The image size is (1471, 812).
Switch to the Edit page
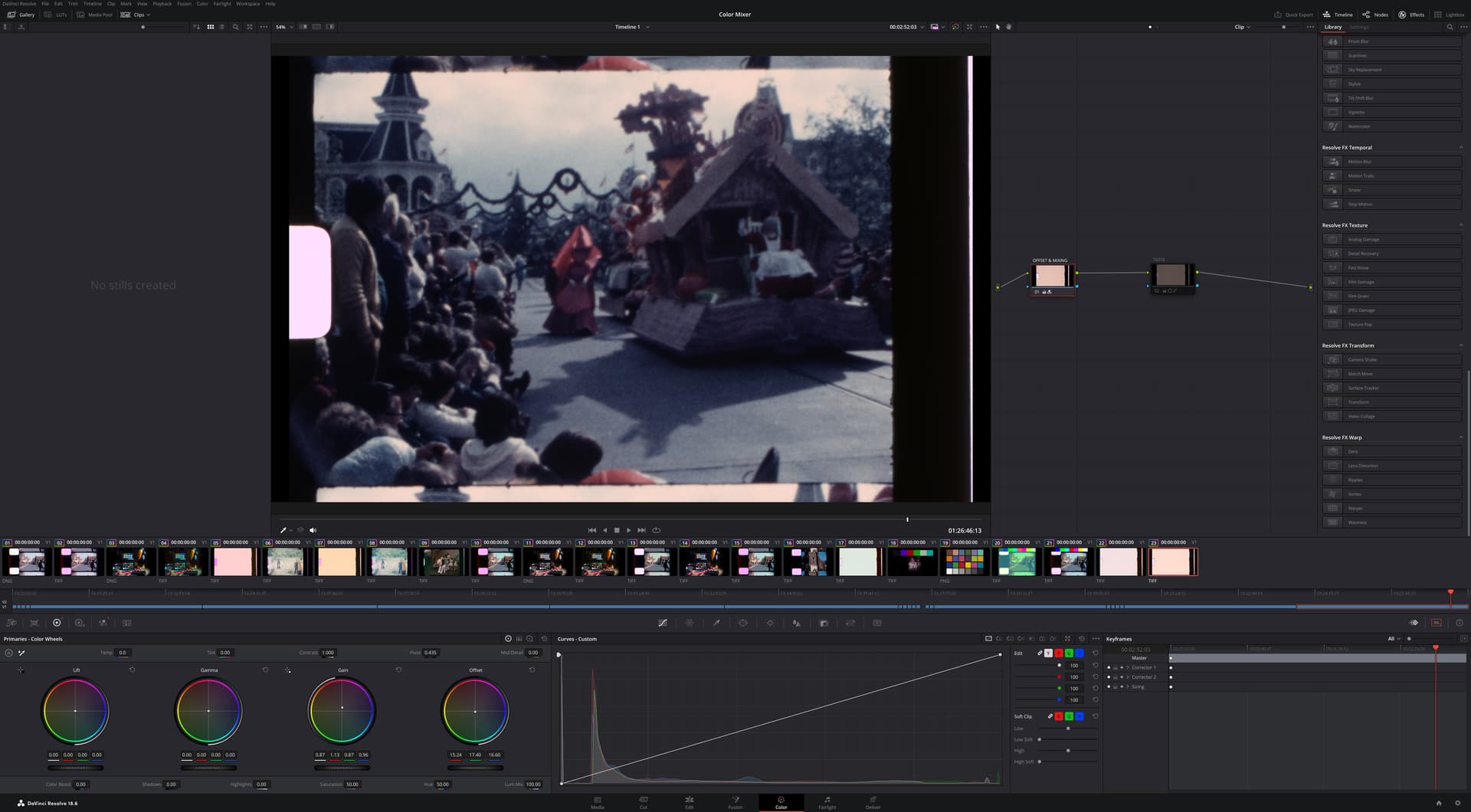(x=689, y=802)
